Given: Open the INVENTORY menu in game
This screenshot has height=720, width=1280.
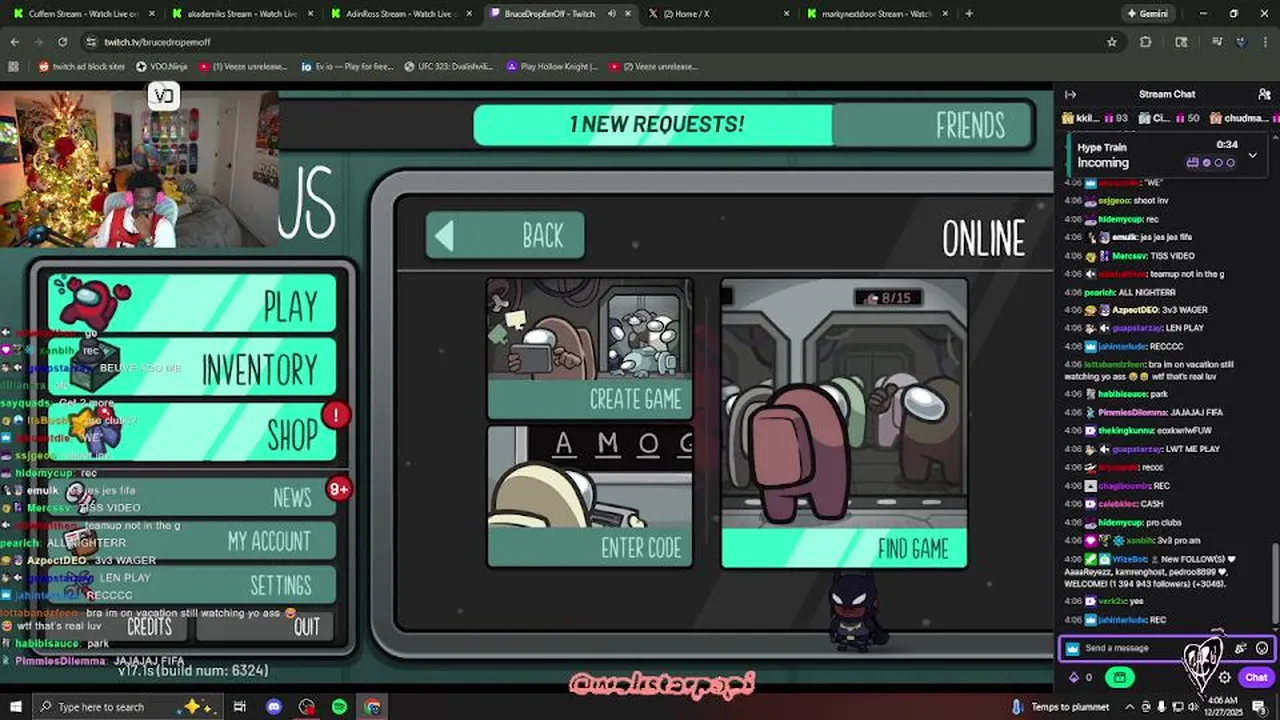Looking at the screenshot, I should [x=193, y=368].
